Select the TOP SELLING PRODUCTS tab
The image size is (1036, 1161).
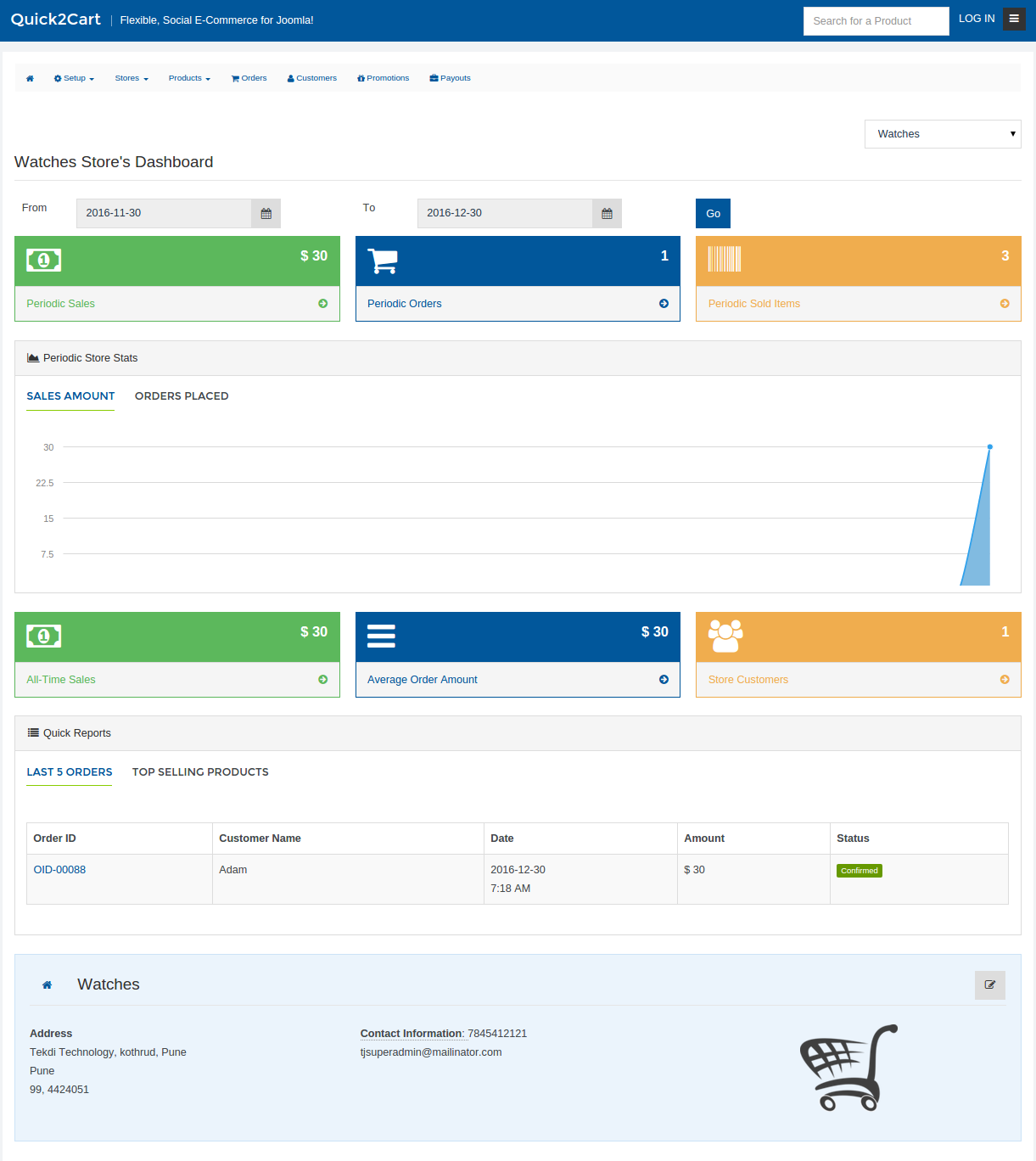[x=200, y=772]
